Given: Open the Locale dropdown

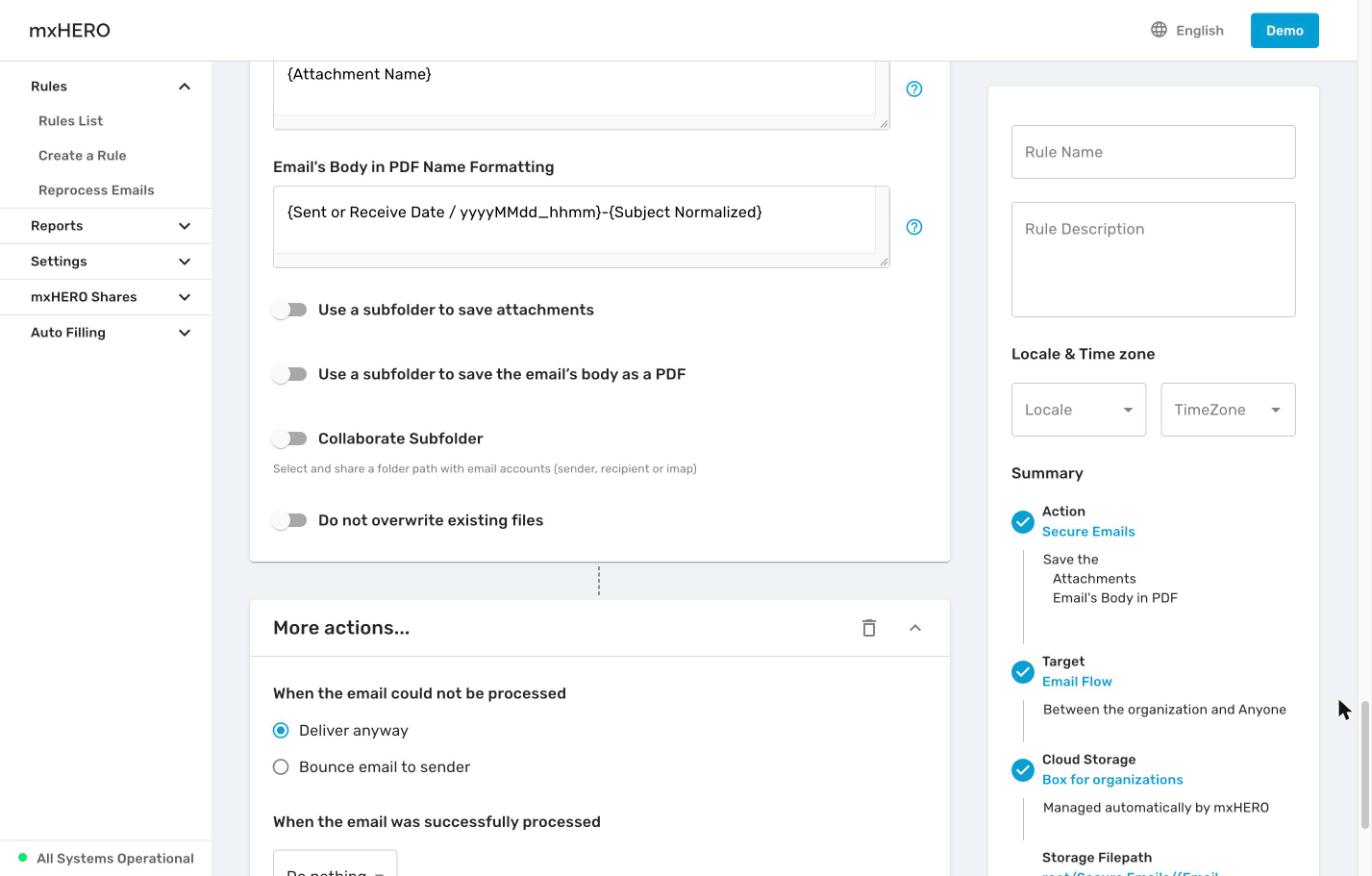Looking at the screenshot, I should [x=1078, y=410].
